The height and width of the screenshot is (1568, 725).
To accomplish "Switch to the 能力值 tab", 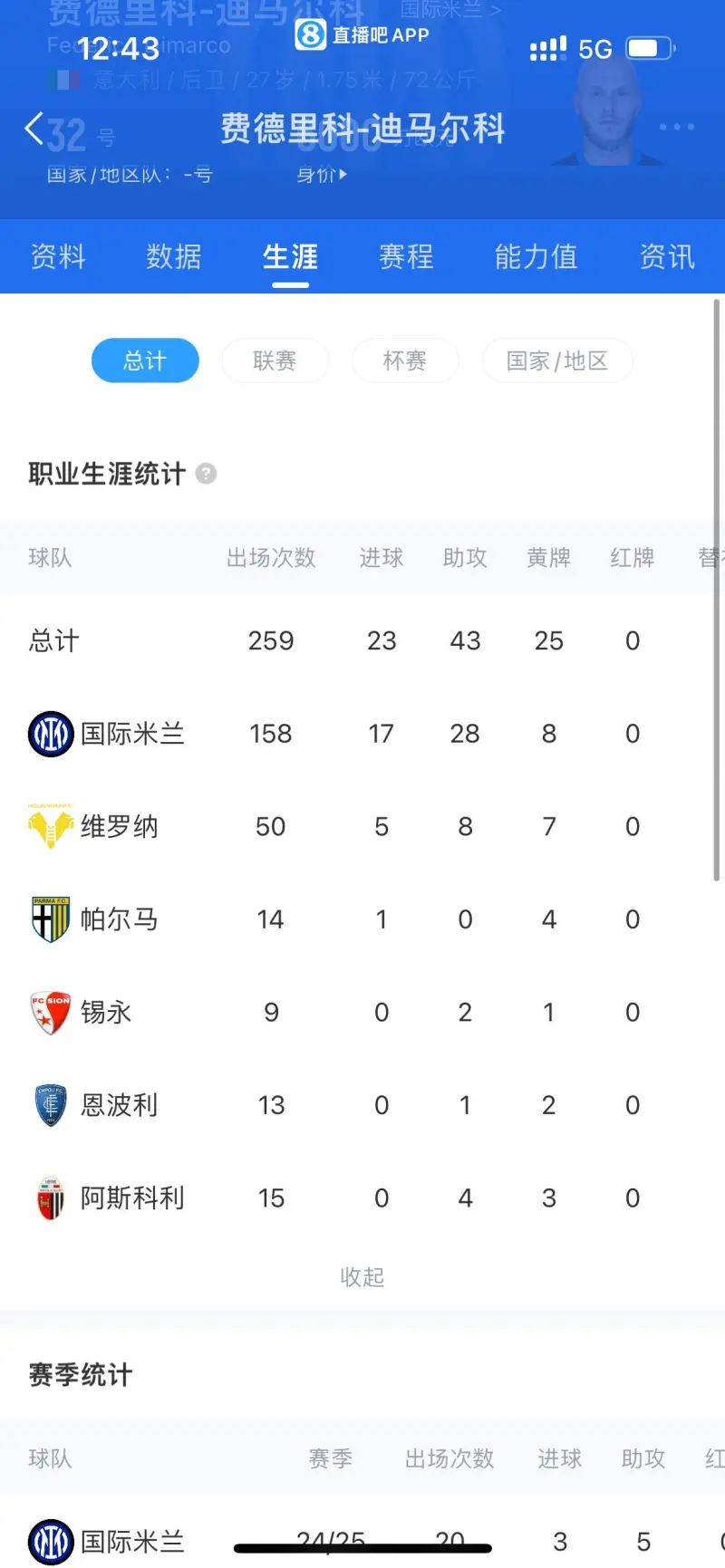I will (536, 257).
